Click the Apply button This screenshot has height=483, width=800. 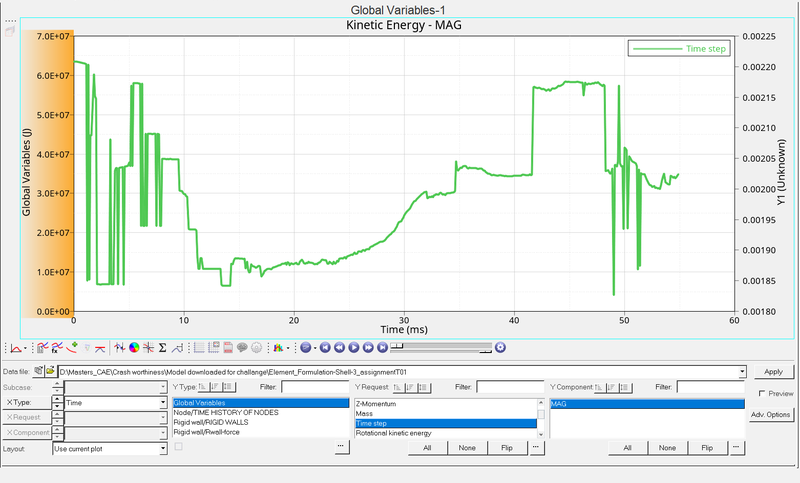[x=772, y=371]
